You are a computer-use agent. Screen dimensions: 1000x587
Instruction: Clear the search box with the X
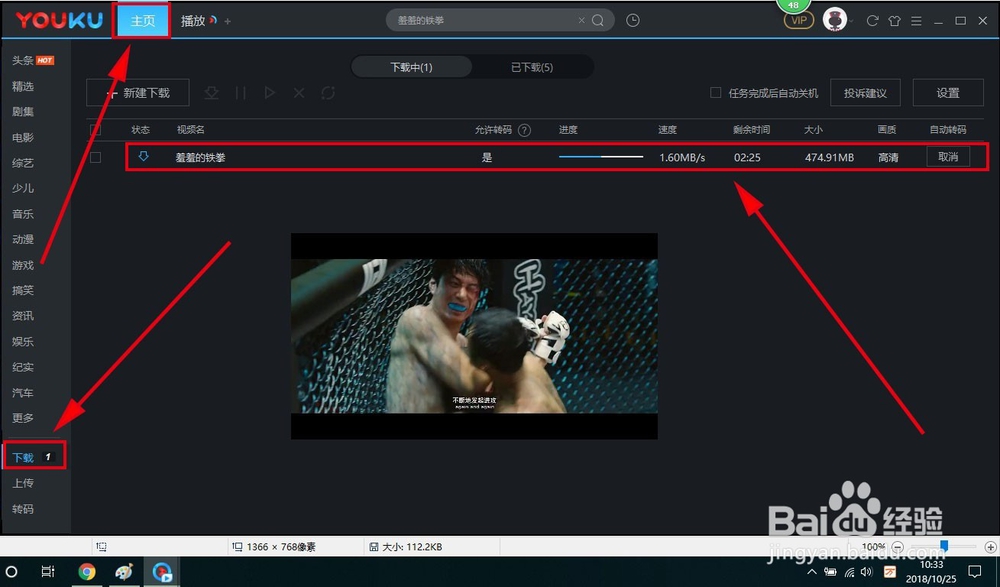click(x=582, y=20)
